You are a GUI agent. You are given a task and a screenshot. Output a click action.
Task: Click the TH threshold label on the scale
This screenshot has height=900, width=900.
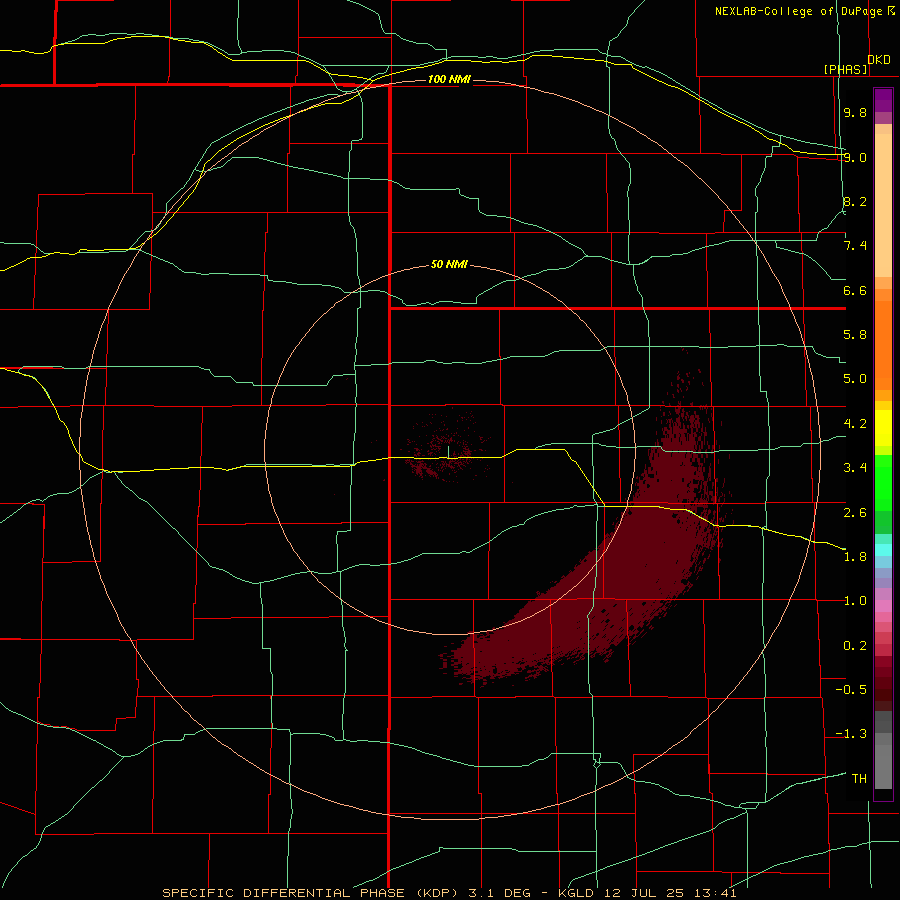859,779
